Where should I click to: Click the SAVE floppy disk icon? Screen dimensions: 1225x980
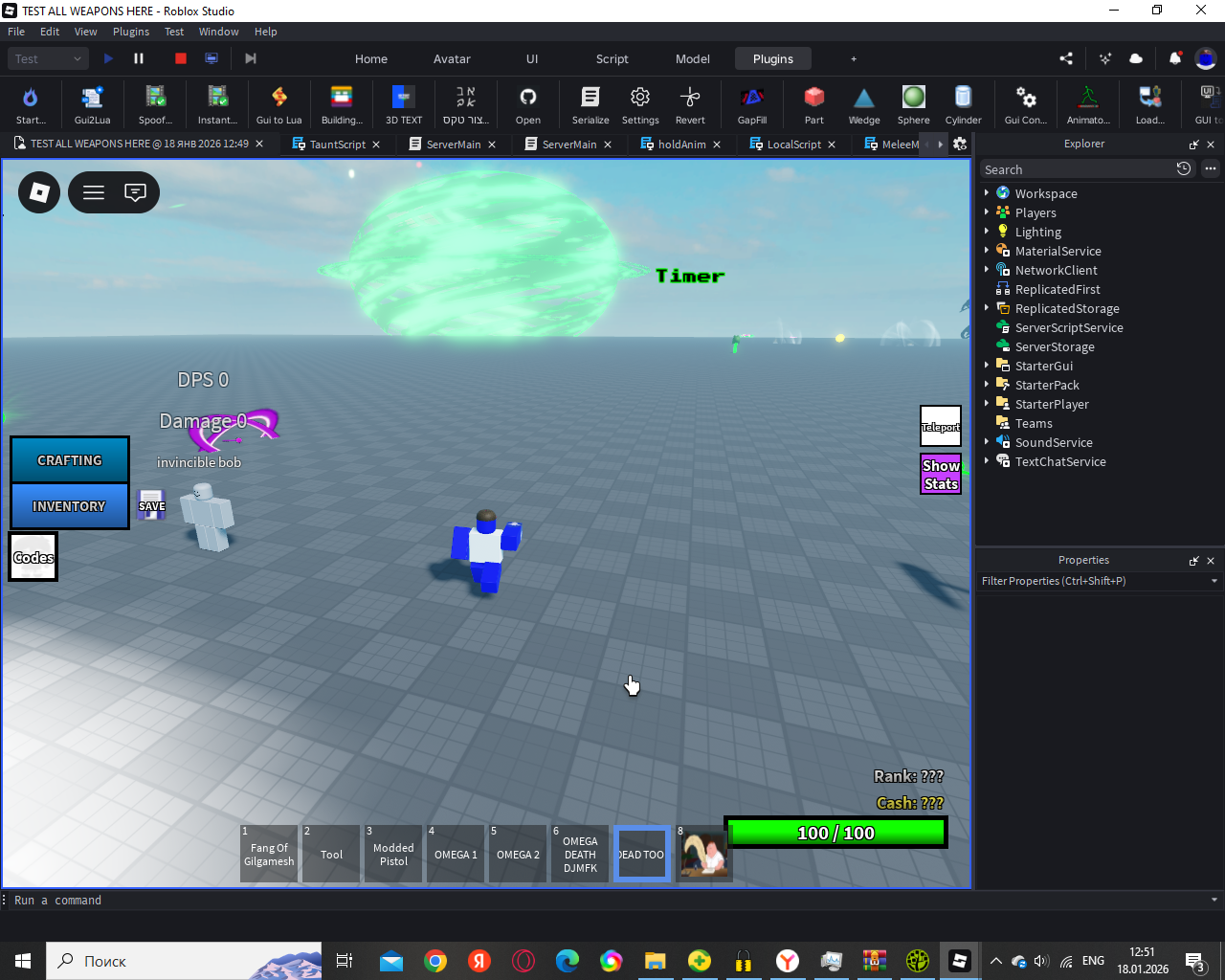(x=151, y=505)
